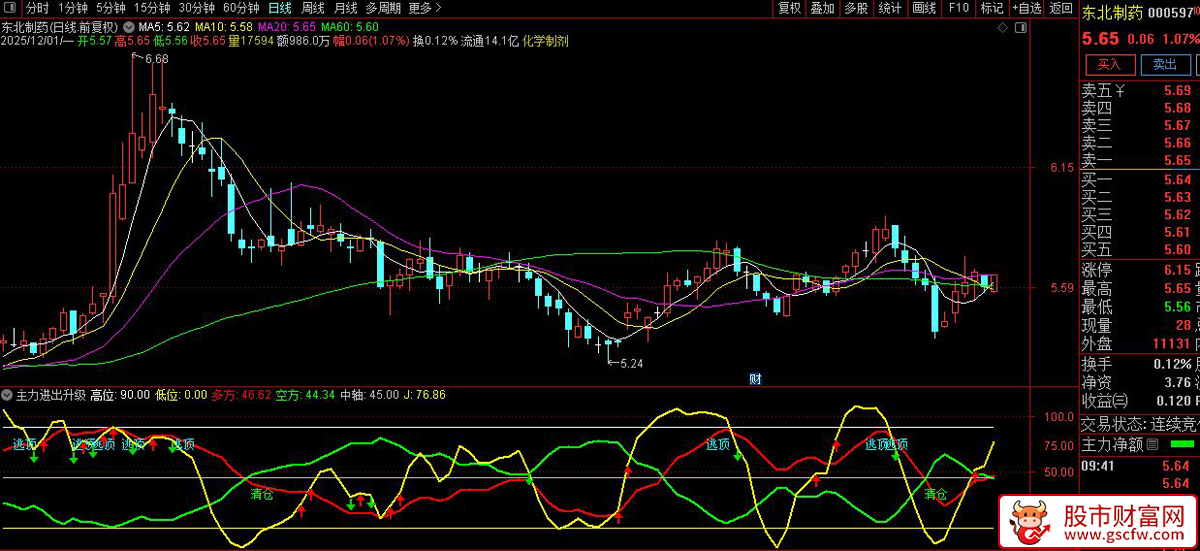Click the blue 财 marker on the chart

755,378
